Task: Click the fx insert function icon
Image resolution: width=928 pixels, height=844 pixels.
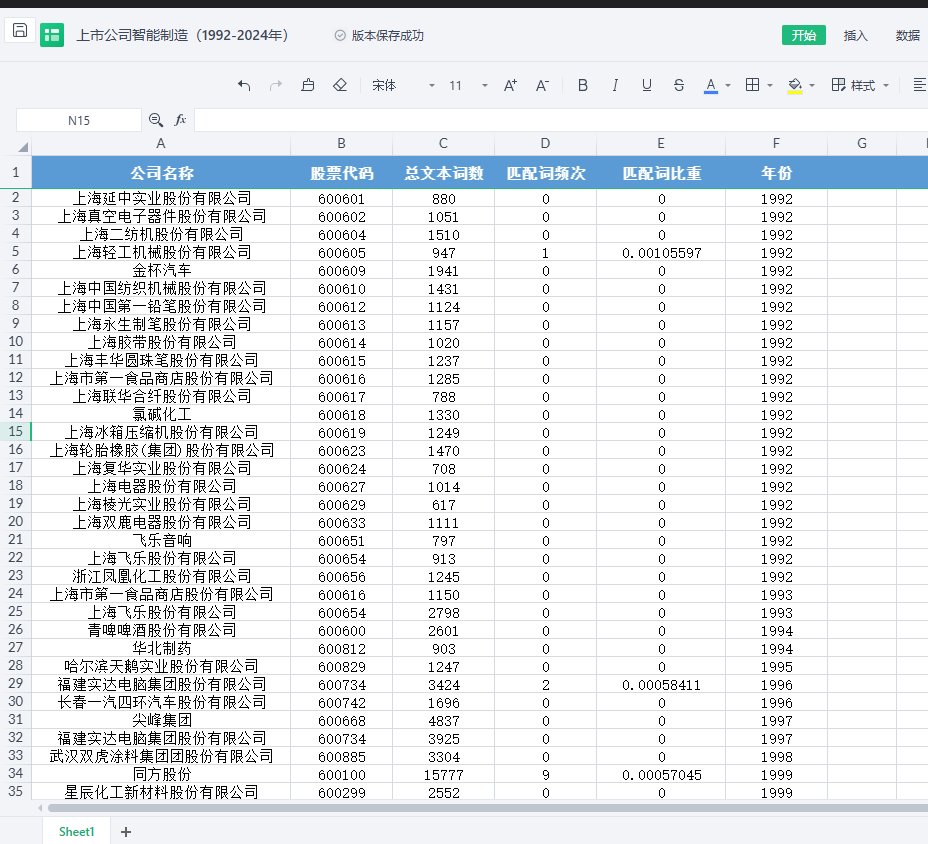Action: click(x=181, y=120)
